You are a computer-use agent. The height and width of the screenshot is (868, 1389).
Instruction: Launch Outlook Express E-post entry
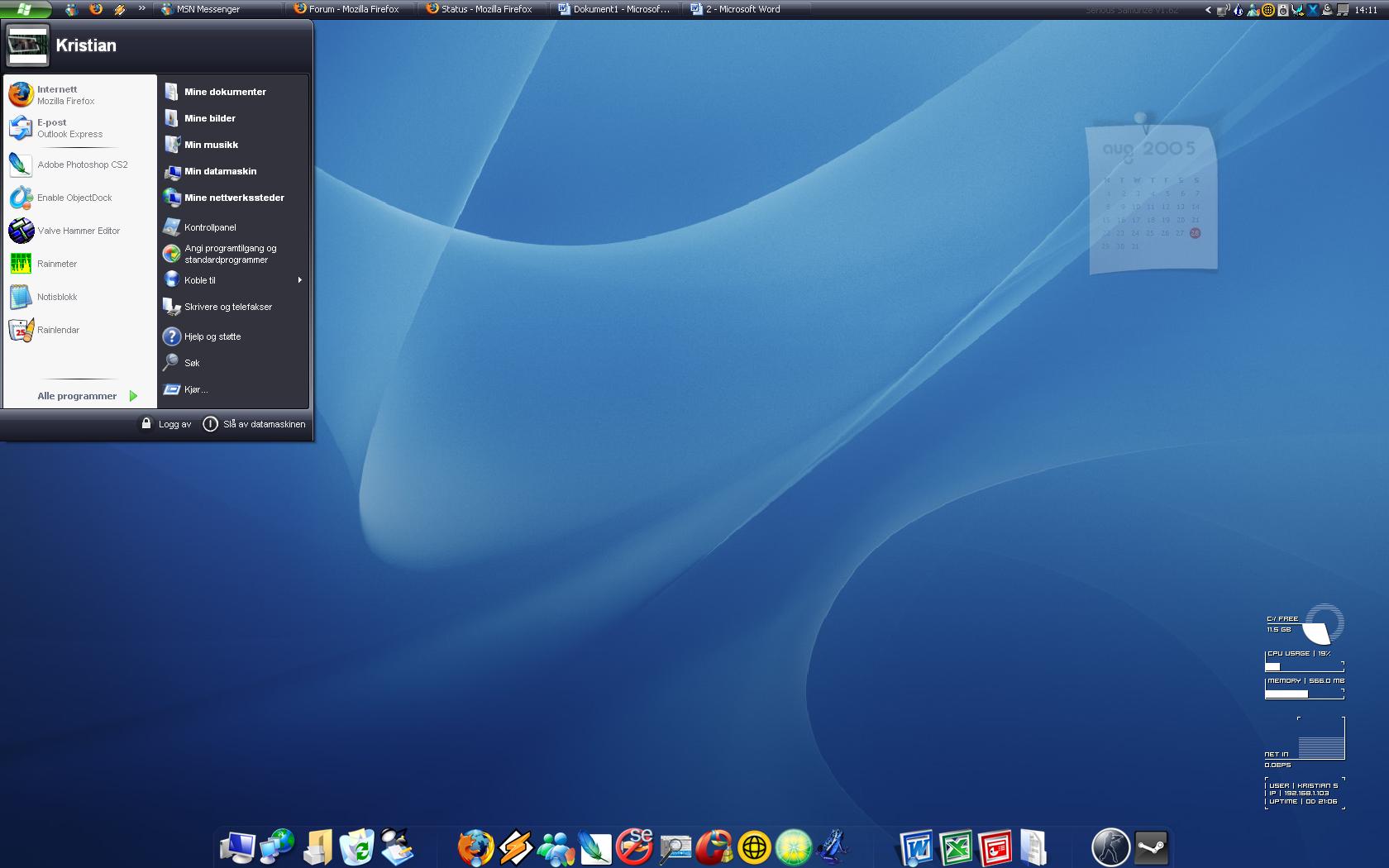point(80,128)
